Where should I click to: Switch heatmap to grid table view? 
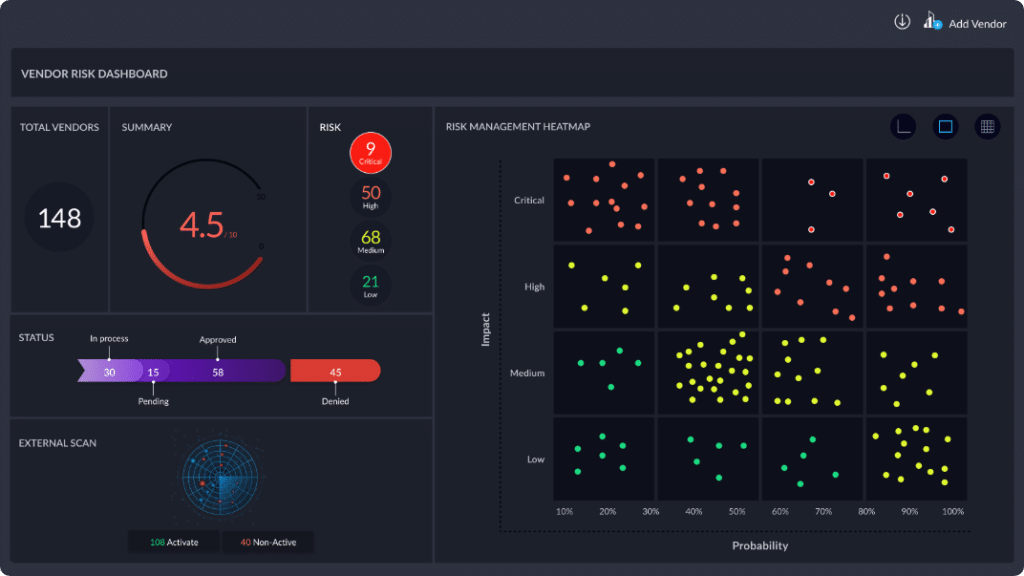point(987,127)
